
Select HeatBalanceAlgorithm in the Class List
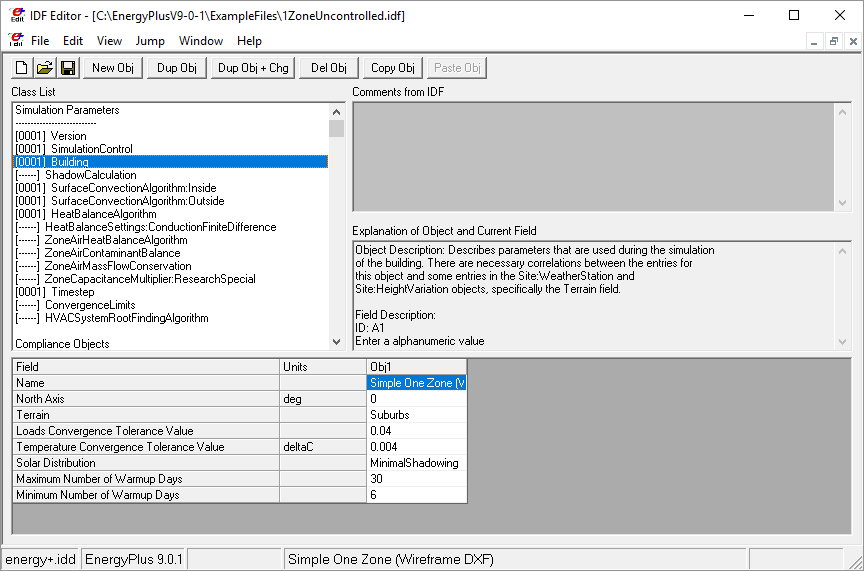(171, 214)
